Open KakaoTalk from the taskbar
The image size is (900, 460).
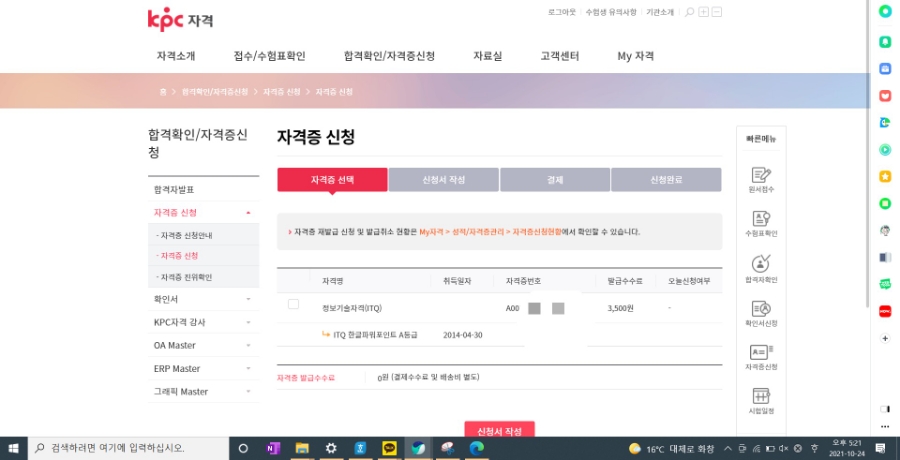click(x=389, y=448)
